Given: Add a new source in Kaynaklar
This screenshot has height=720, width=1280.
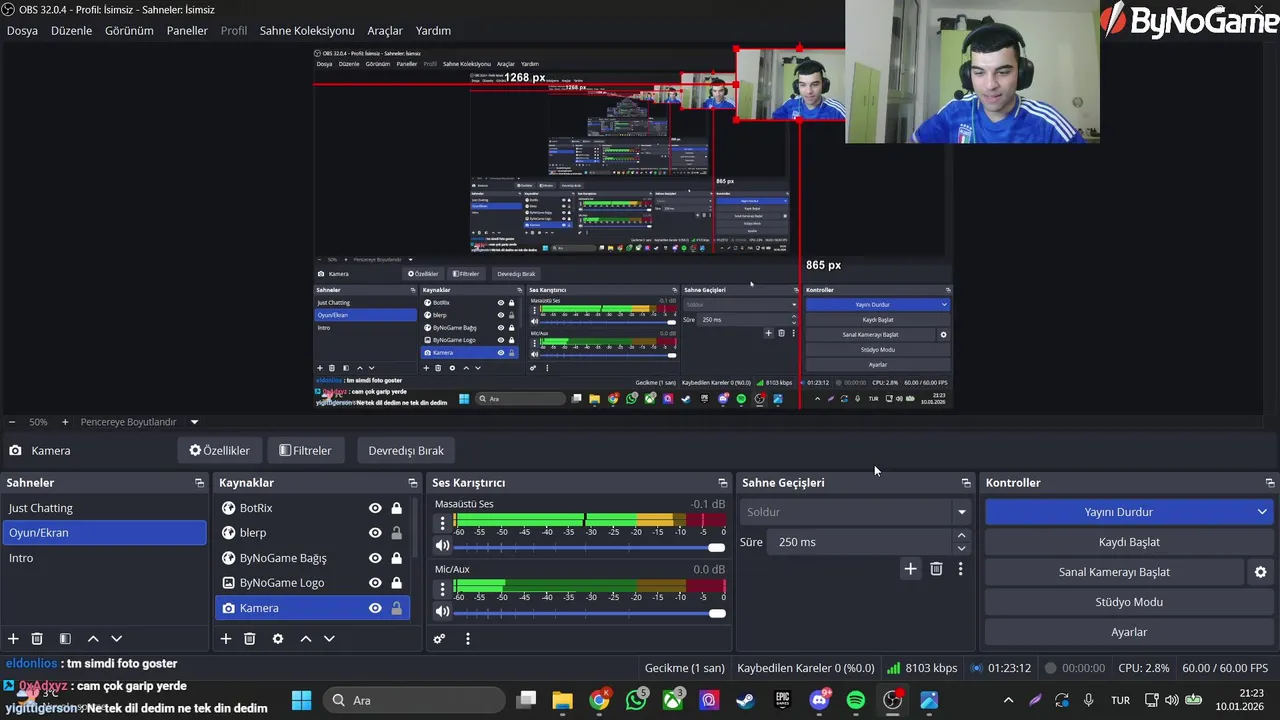Looking at the screenshot, I should (x=226, y=638).
